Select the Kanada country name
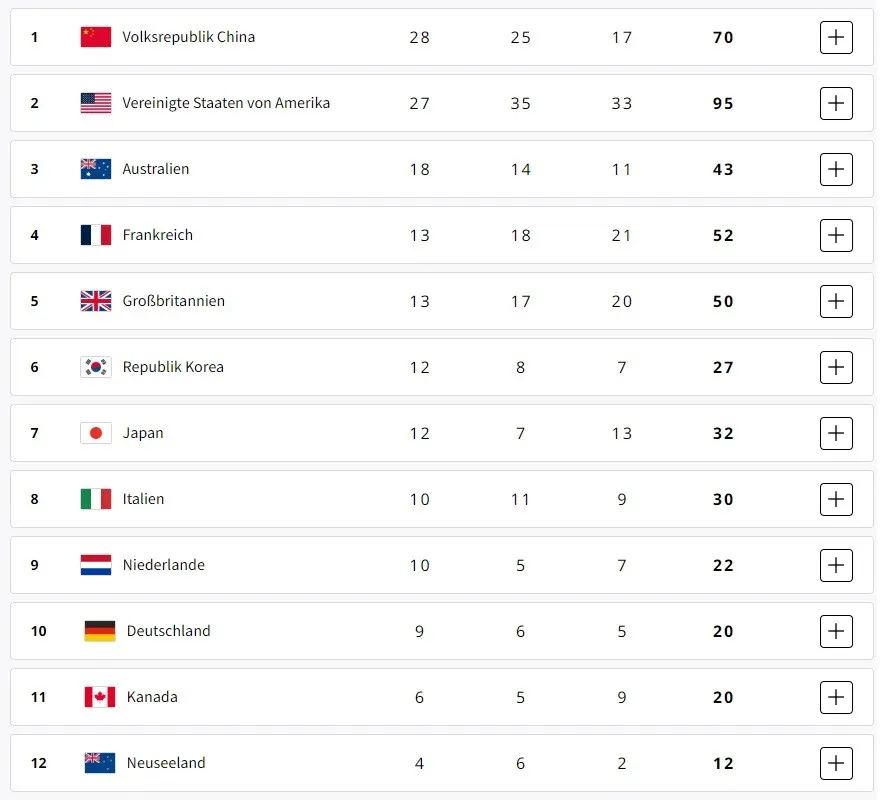The height and width of the screenshot is (800, 888). tap(152, 697)
